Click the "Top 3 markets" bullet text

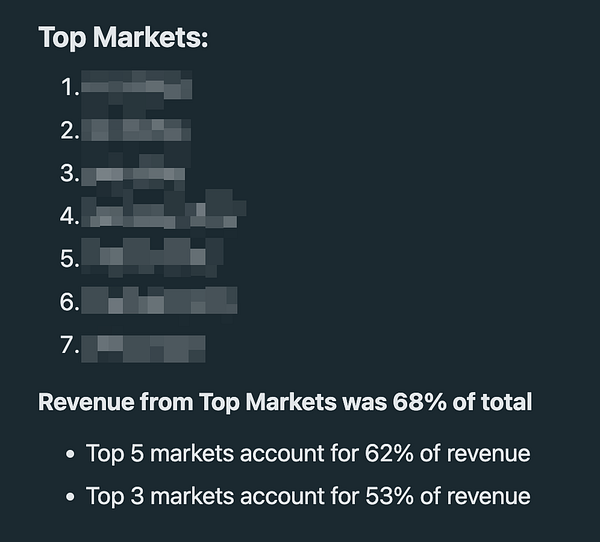[308, 496]
